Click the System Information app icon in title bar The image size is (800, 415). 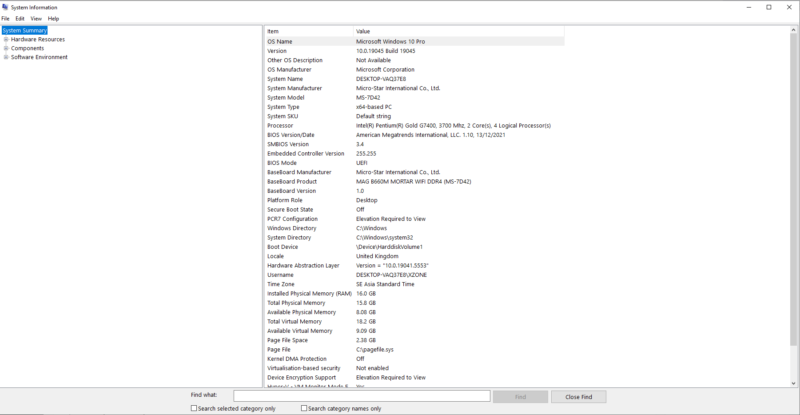pos(5,7)
